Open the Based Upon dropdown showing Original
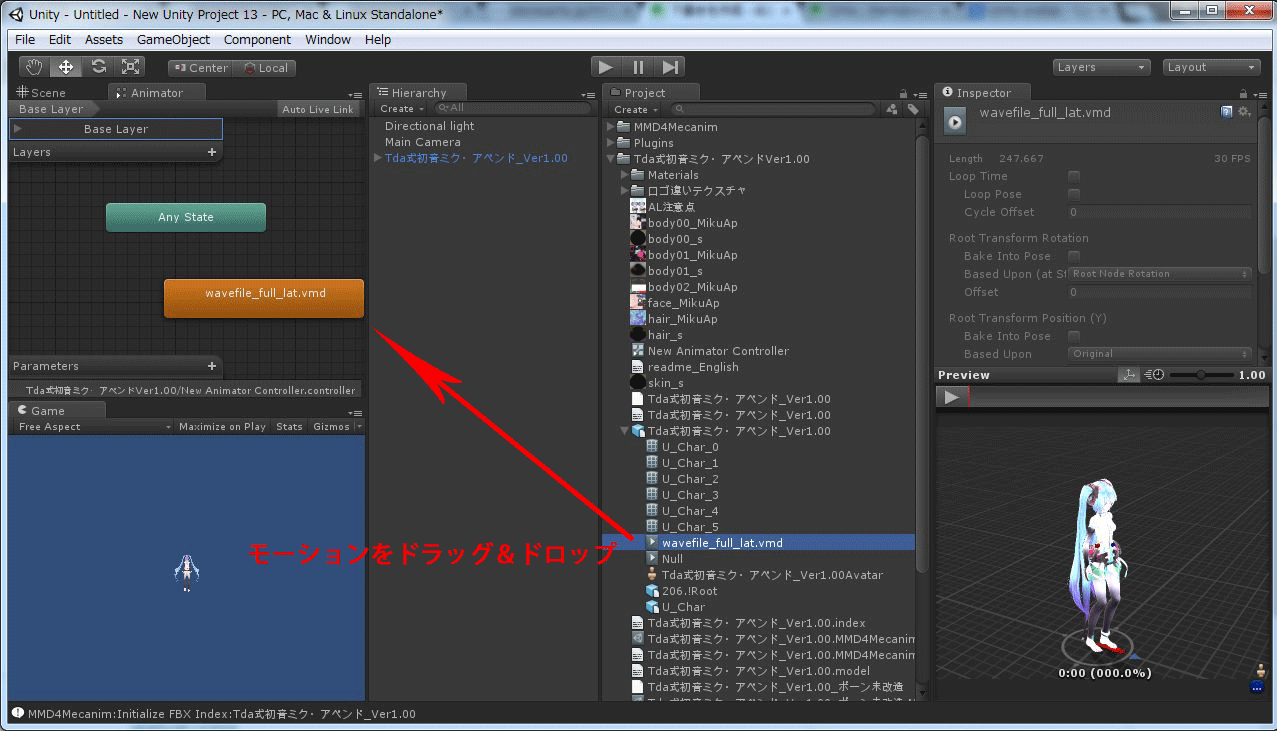Viewport: 1277px width, 731px height. click(x=1158, y=353)
